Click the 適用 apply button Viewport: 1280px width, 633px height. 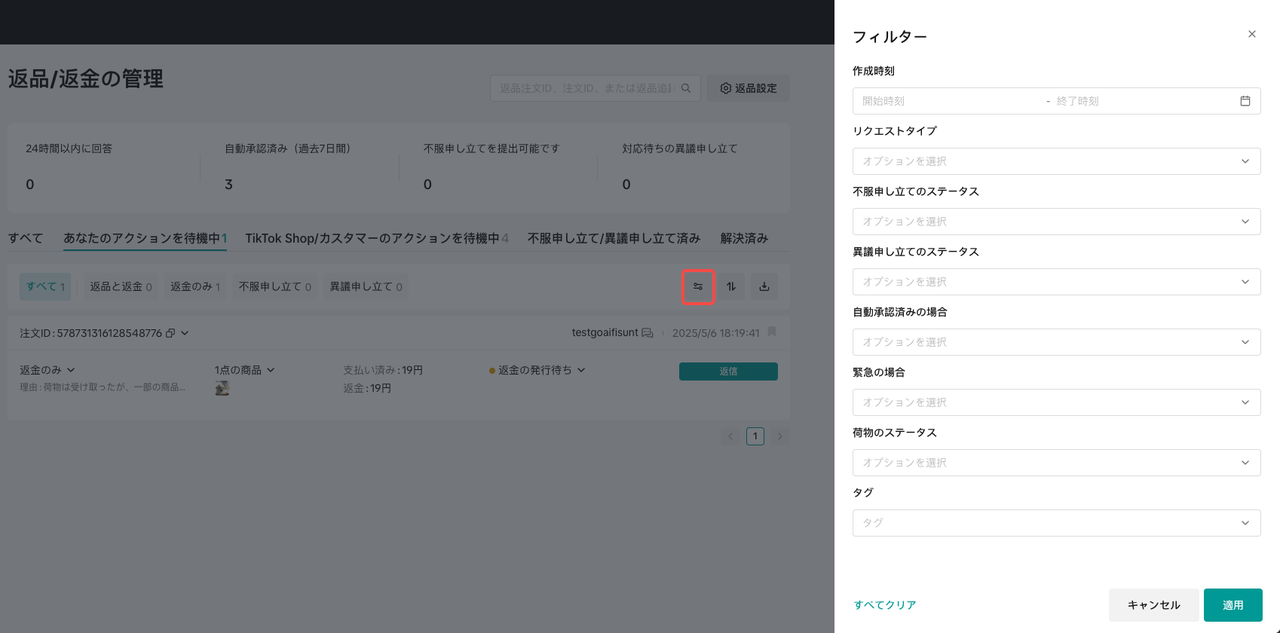[1232, 604]
